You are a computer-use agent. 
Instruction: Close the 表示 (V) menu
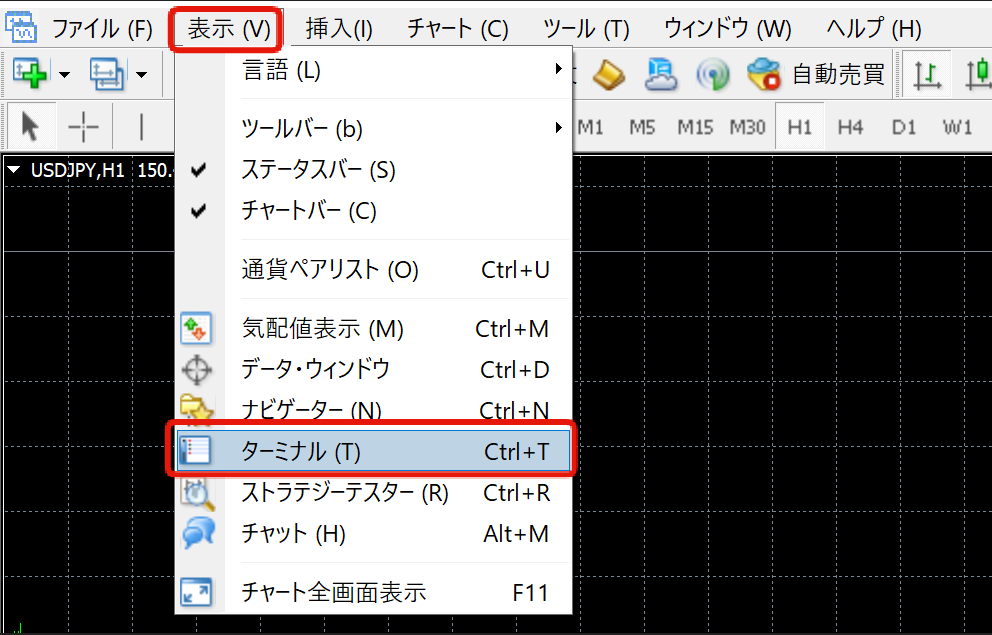click(x=228, y=28)
